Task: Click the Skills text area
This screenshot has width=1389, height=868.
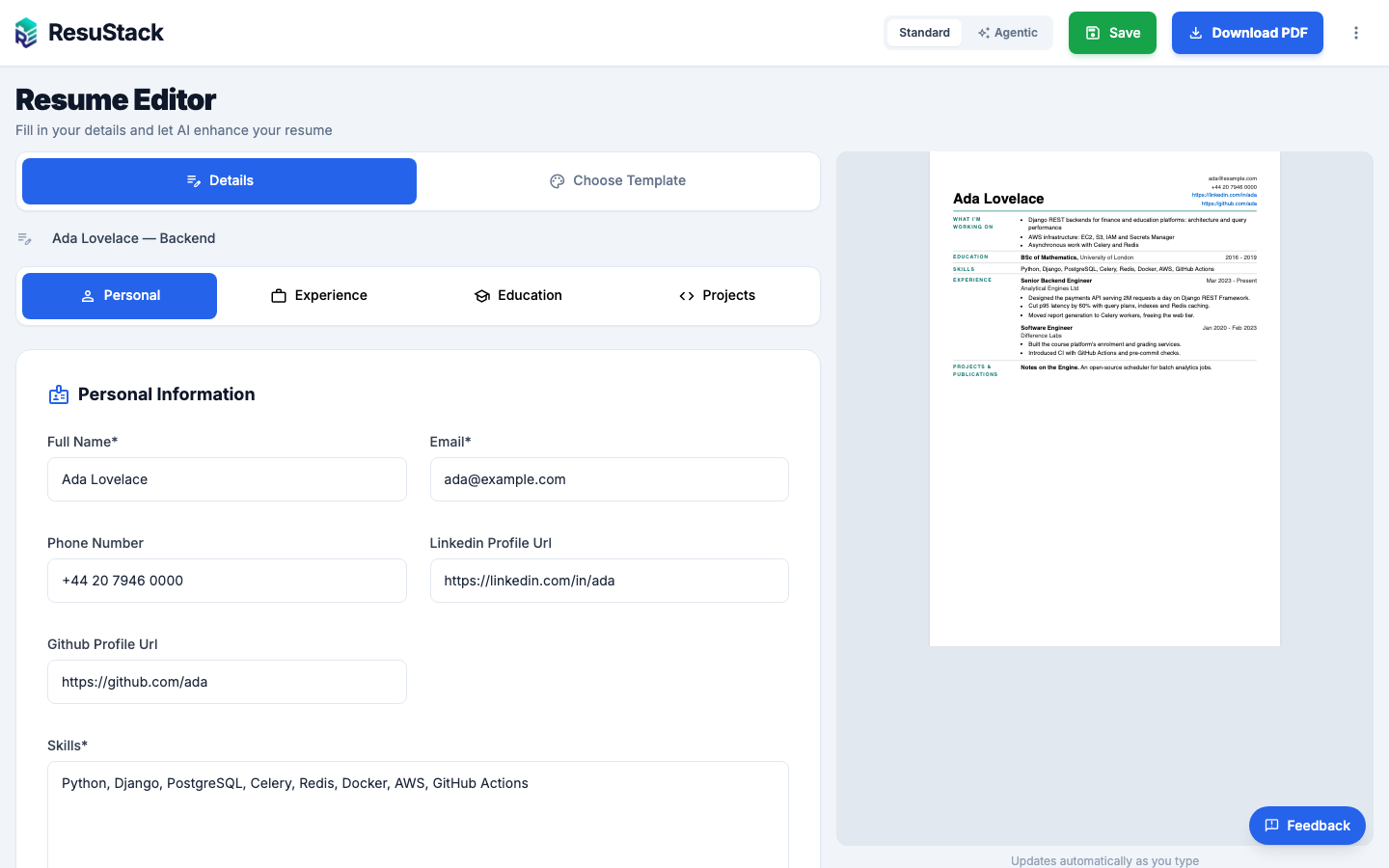Action: [x=418, y=815]
